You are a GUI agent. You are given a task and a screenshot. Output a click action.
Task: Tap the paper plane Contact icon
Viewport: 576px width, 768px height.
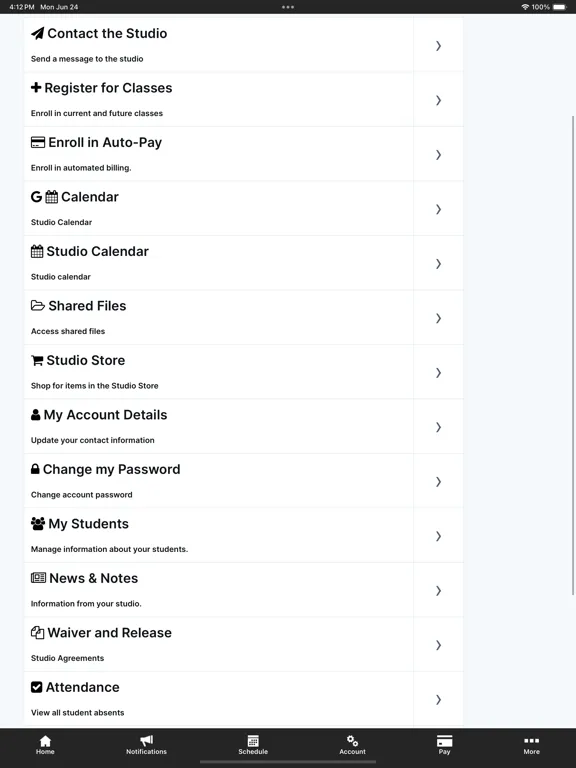click(37, 33)
